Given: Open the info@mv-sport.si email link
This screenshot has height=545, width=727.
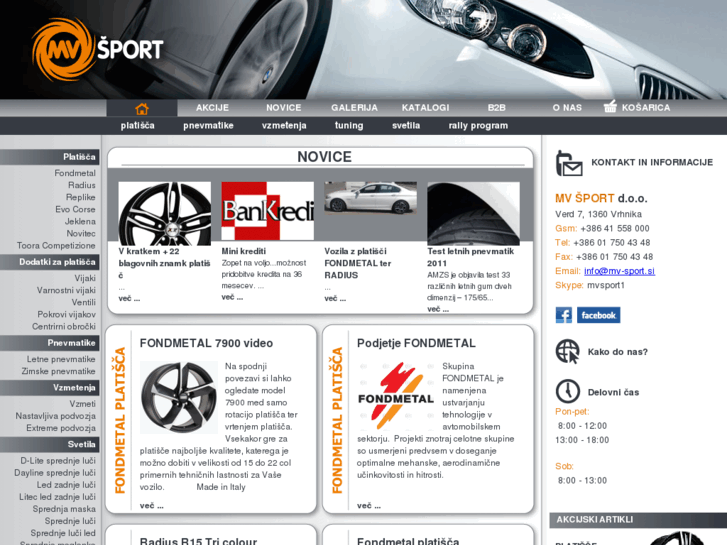Looking at the screenshot, I should (x=619, y=271).
